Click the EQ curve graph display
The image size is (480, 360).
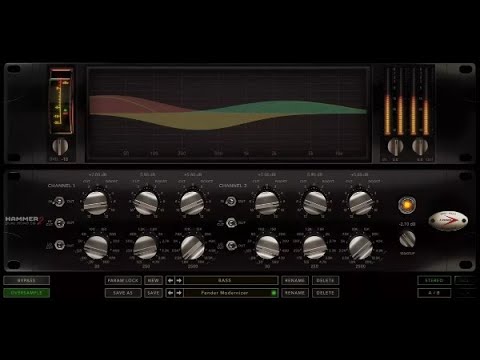pos(228,114)
